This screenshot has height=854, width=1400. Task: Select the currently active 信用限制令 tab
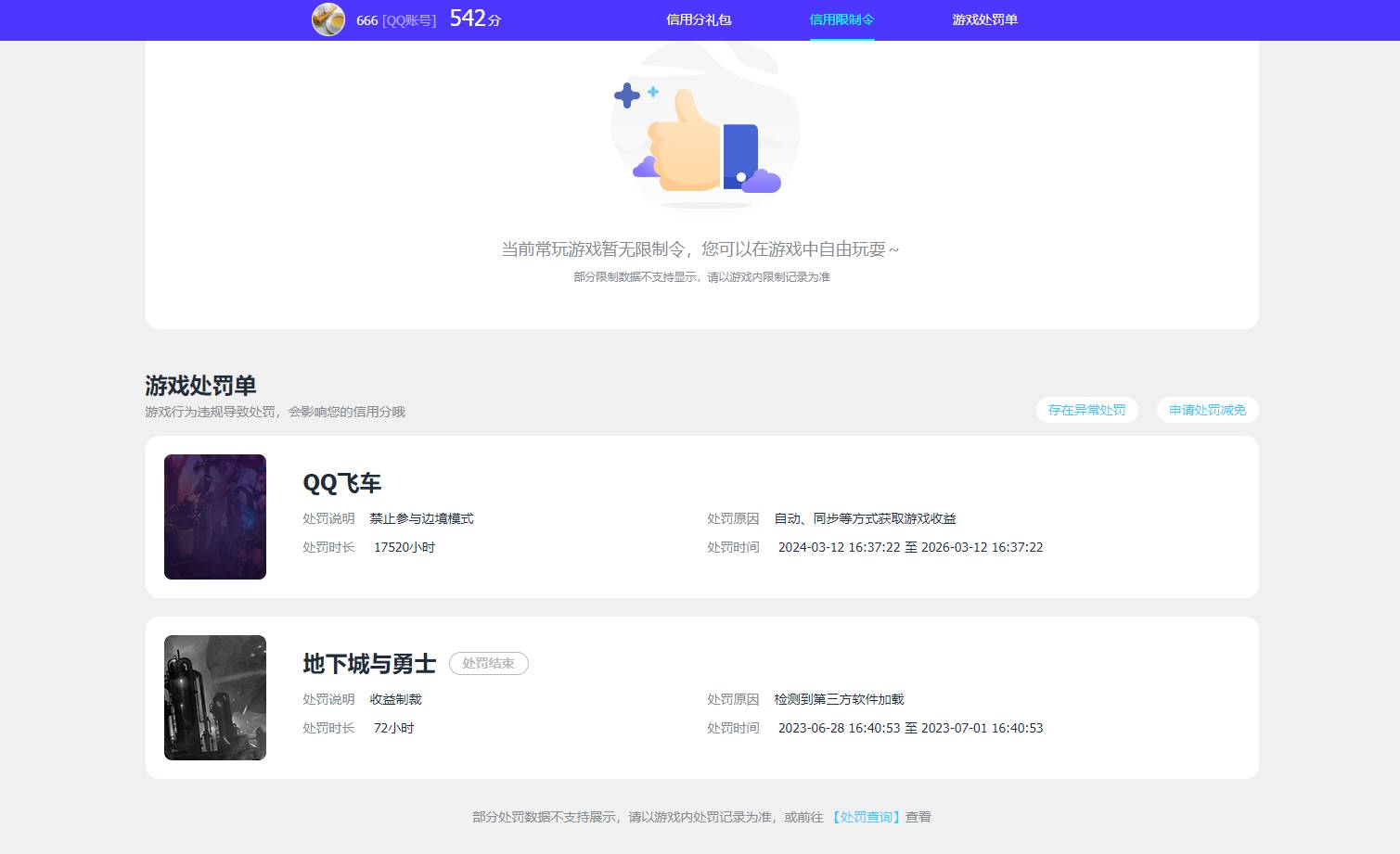coord(841,19)
